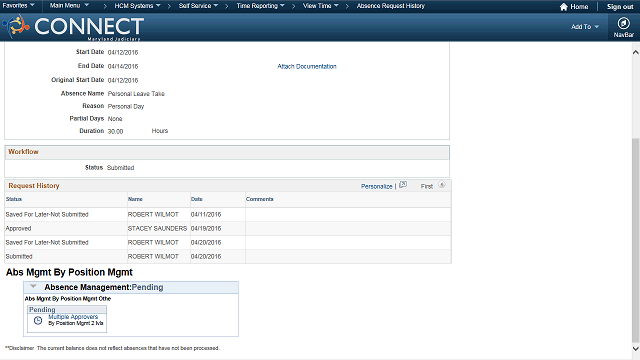Click the Attach Documentation link
Screen dimensions: 640x360
point(307,66)
